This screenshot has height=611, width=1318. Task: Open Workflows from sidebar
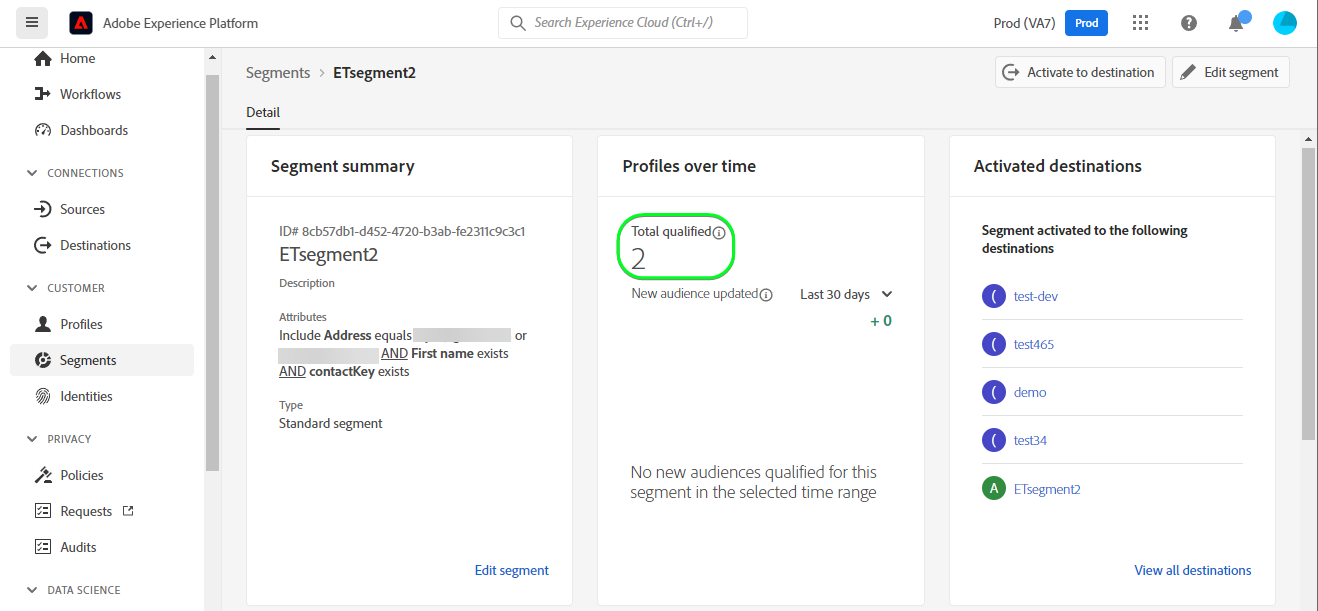[x=90, y=94]
